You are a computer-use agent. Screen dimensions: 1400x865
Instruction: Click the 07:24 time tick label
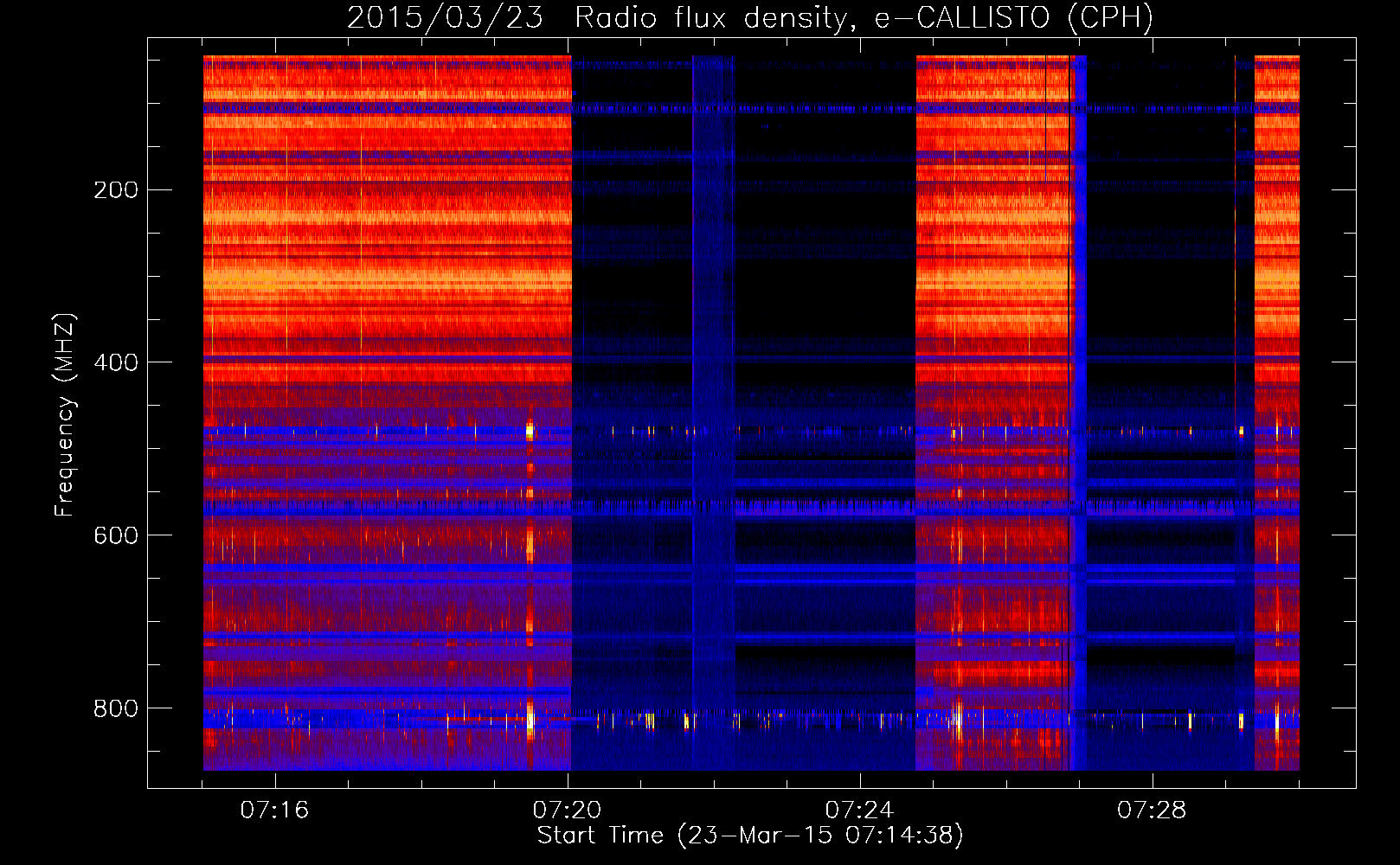tap(860, 811)
